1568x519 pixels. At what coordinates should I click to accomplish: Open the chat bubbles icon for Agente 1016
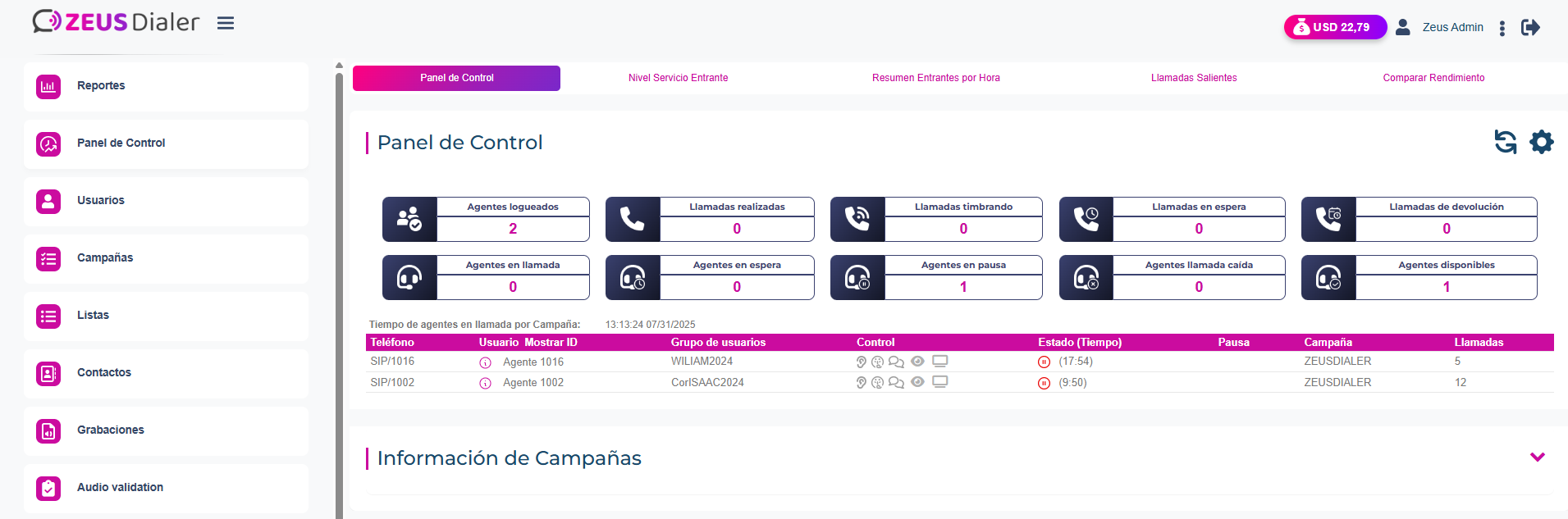pos(896,362)
